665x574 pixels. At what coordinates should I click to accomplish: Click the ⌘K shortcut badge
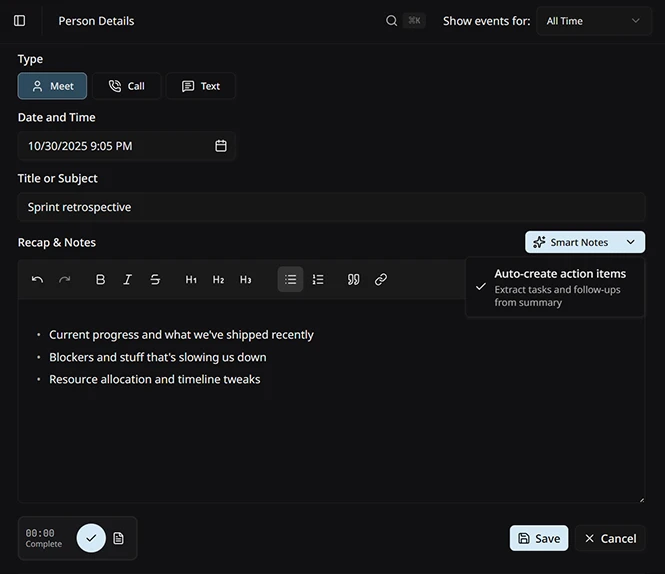pyautogui.click(x=414, y=20)
